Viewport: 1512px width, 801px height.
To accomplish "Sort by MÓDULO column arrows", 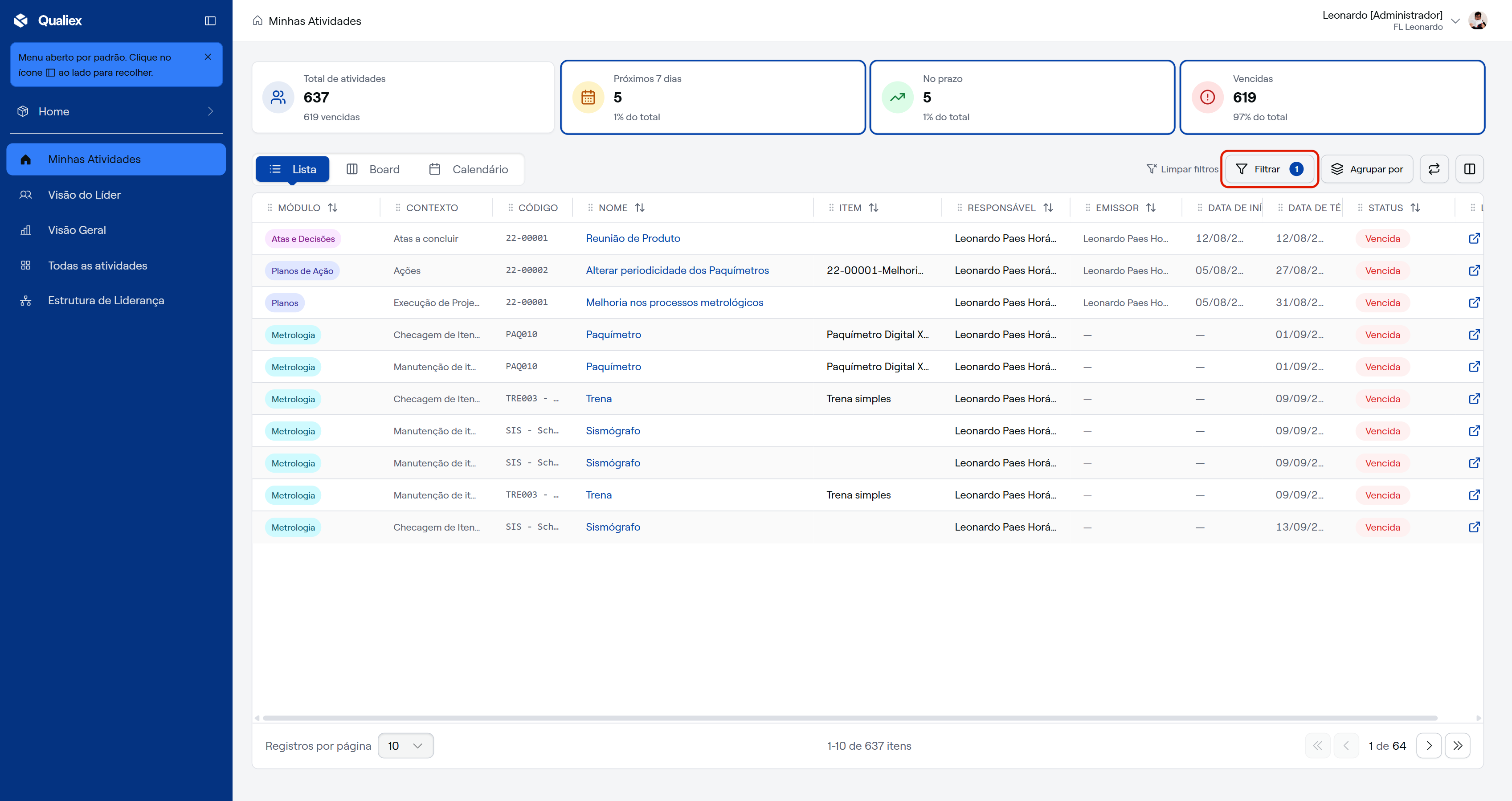I will [333, 208].
